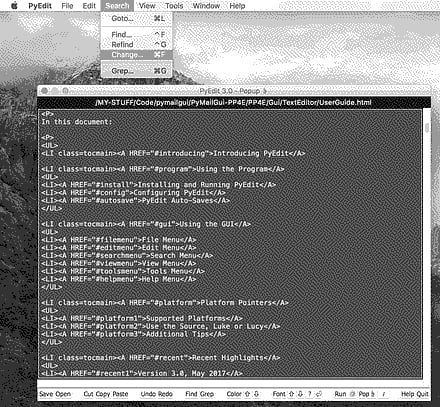Viewport: 440px width, 407px height.
Task: Open the Edit menu
Action: pos(89,6)
